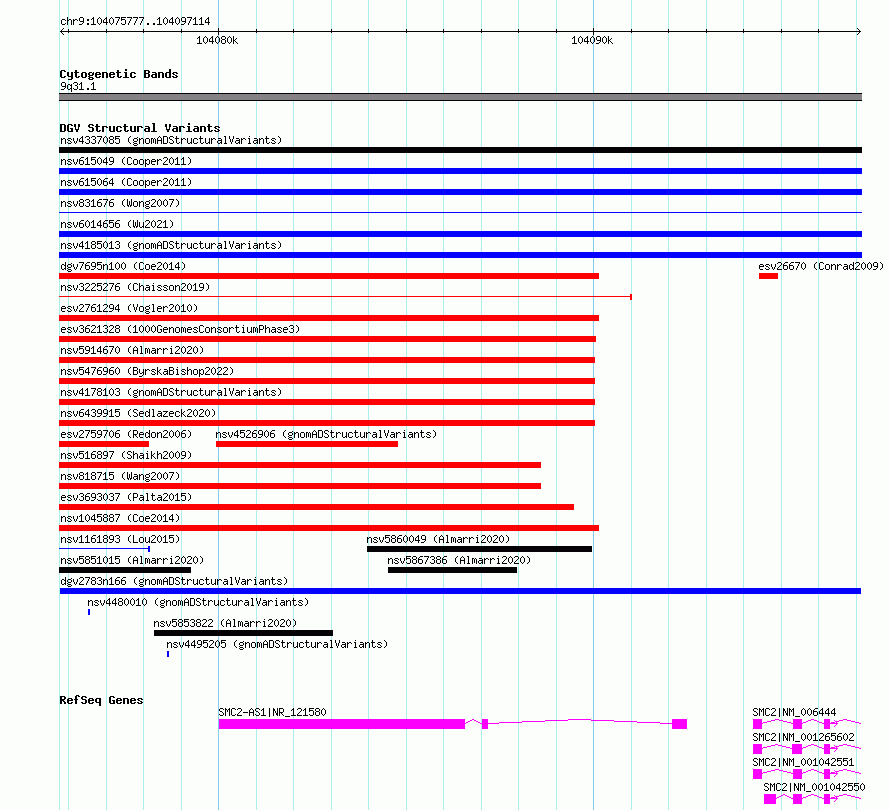Select the black bar under nsv5853822
The width and height of the screenshot is (890, 810).
[244, 633]
